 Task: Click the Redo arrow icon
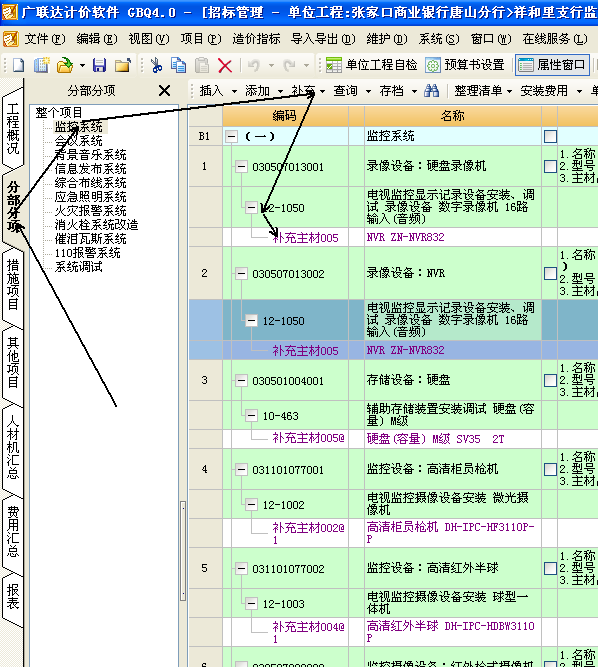290,65
